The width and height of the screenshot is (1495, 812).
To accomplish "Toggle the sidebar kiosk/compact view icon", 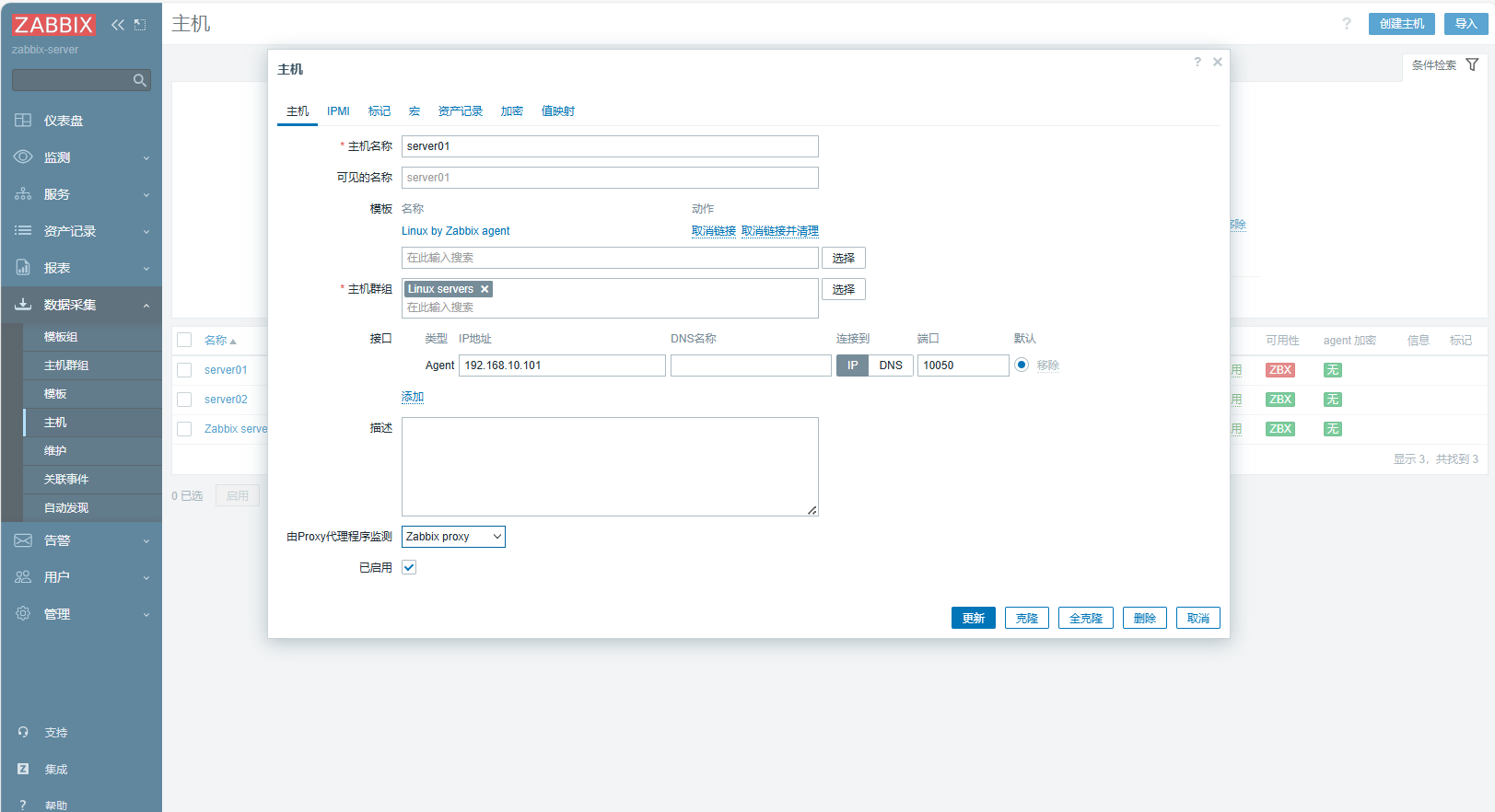I will coord(140,25).
